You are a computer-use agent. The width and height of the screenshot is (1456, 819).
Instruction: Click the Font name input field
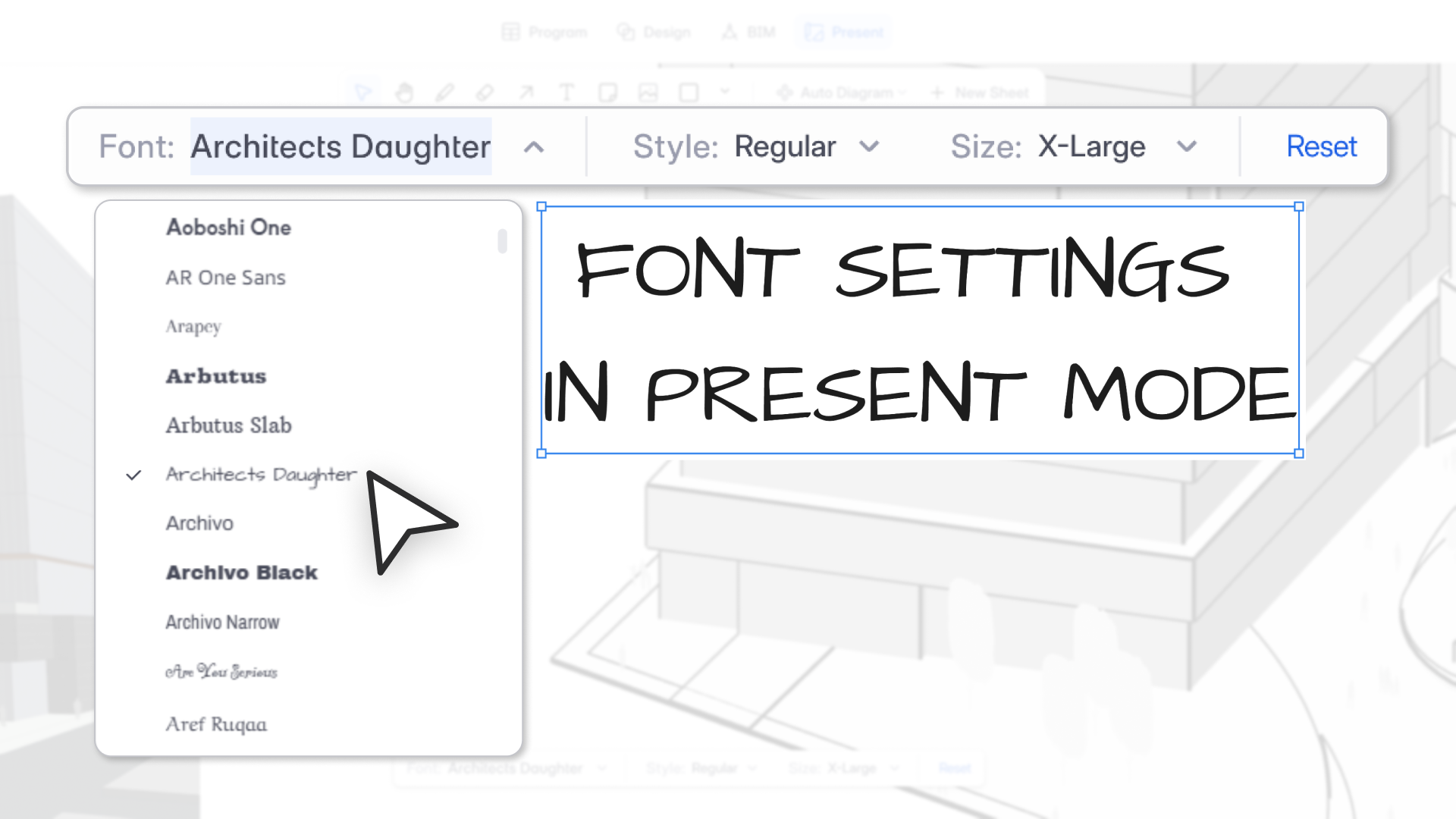click(340, 147)
